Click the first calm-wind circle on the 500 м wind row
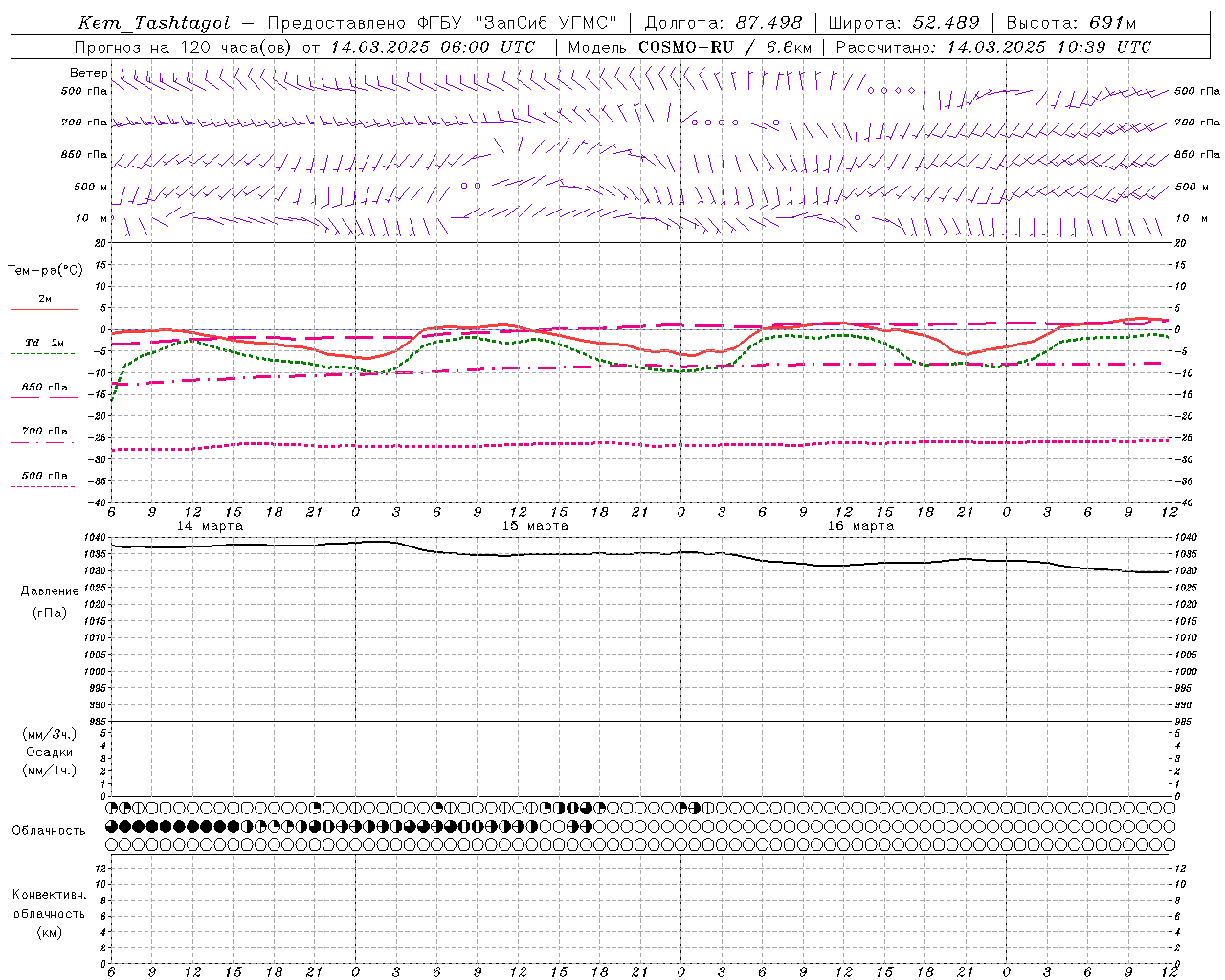The image size is (1225, 980). coord(464,186)
